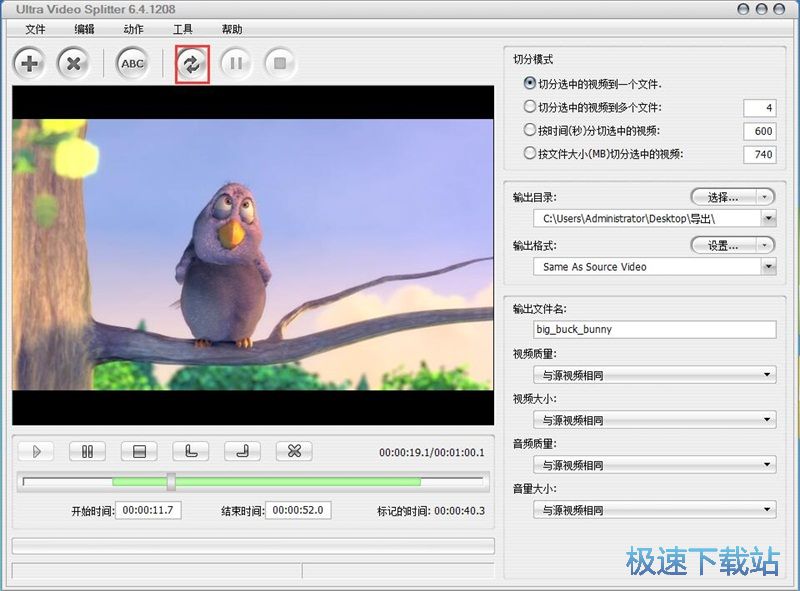
Task: Open the 动作 menu
Action: coord(133,30)
